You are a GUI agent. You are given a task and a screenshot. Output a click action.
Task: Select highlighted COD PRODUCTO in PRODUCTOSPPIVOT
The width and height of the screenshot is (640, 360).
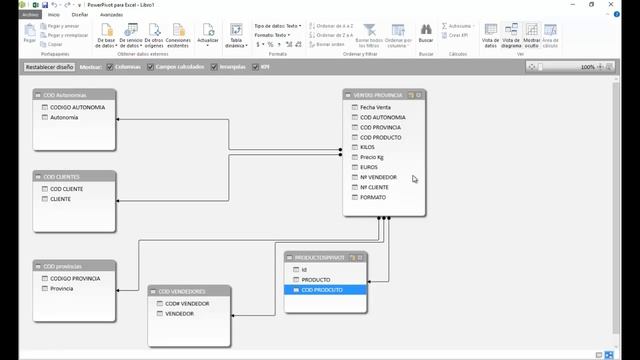click(326, 290)
